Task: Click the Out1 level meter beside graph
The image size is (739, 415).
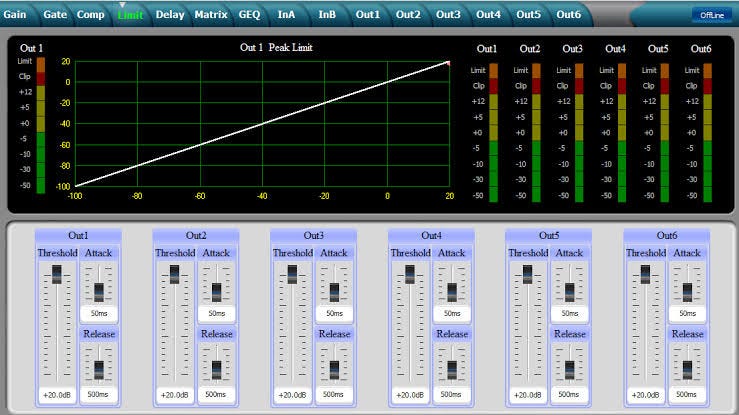Action: 41,125
